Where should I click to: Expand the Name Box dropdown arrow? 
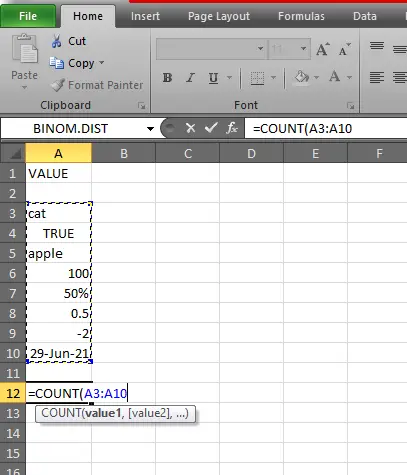click(150, 129)
